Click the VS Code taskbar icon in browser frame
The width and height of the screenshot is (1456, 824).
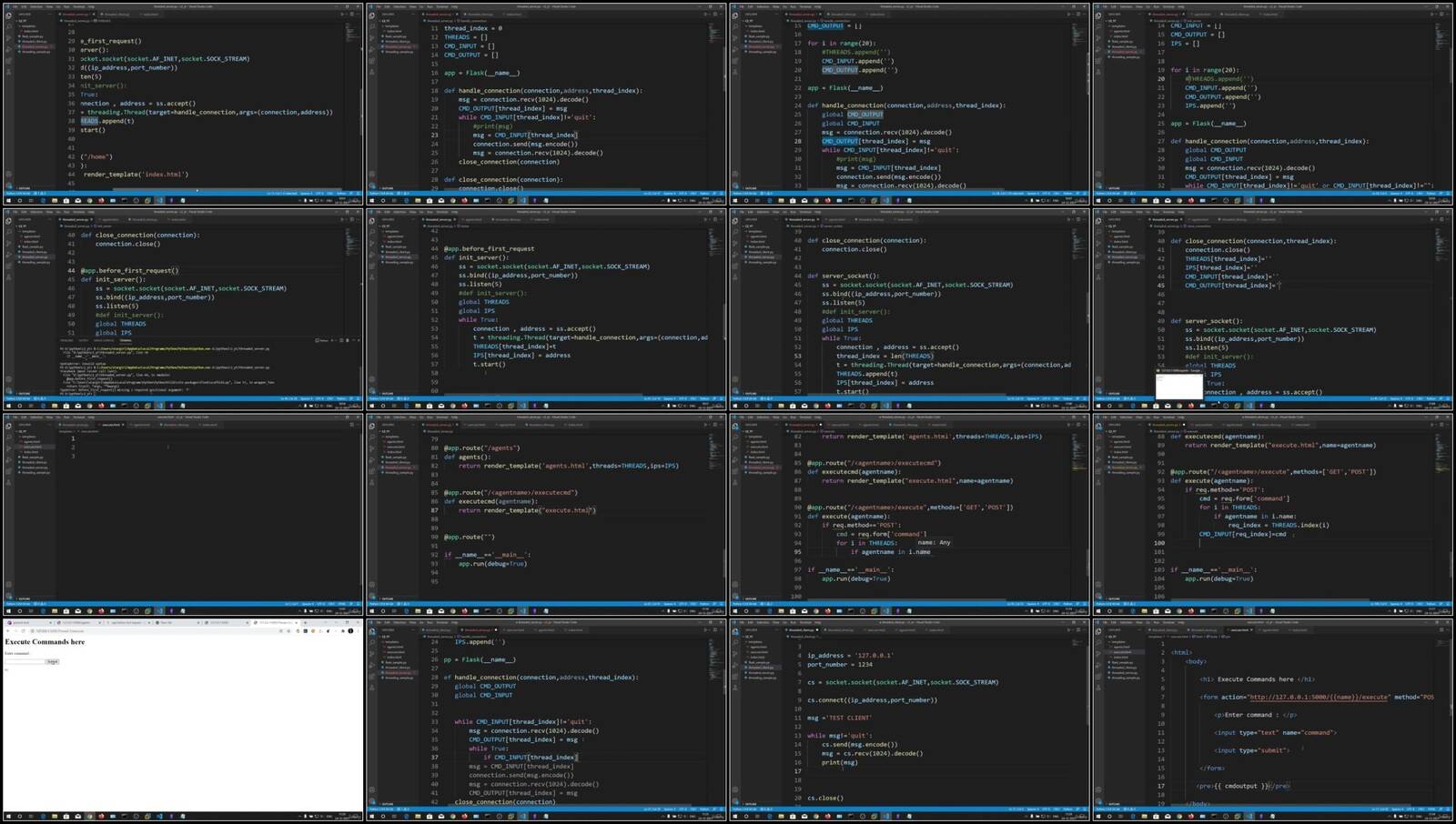[160, 817]
